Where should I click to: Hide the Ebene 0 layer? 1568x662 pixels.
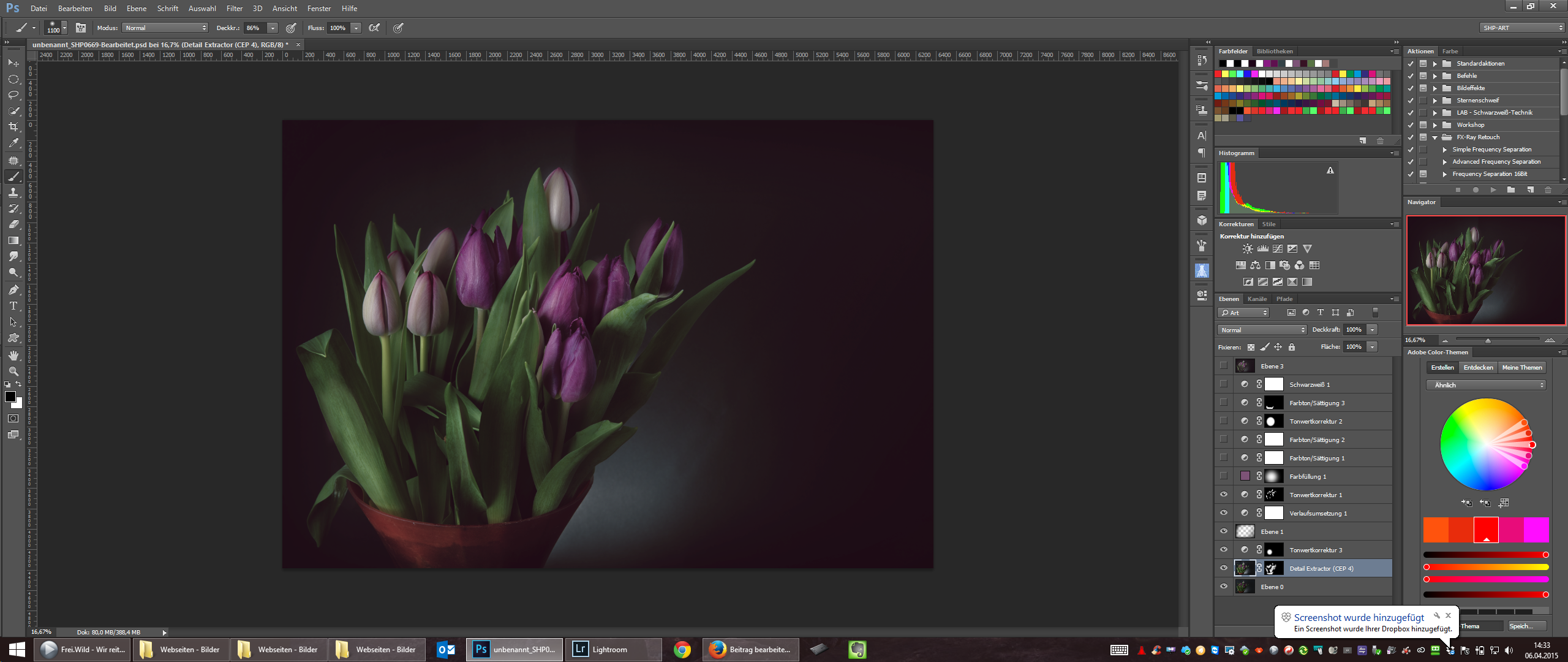(x=1224, y=587)
